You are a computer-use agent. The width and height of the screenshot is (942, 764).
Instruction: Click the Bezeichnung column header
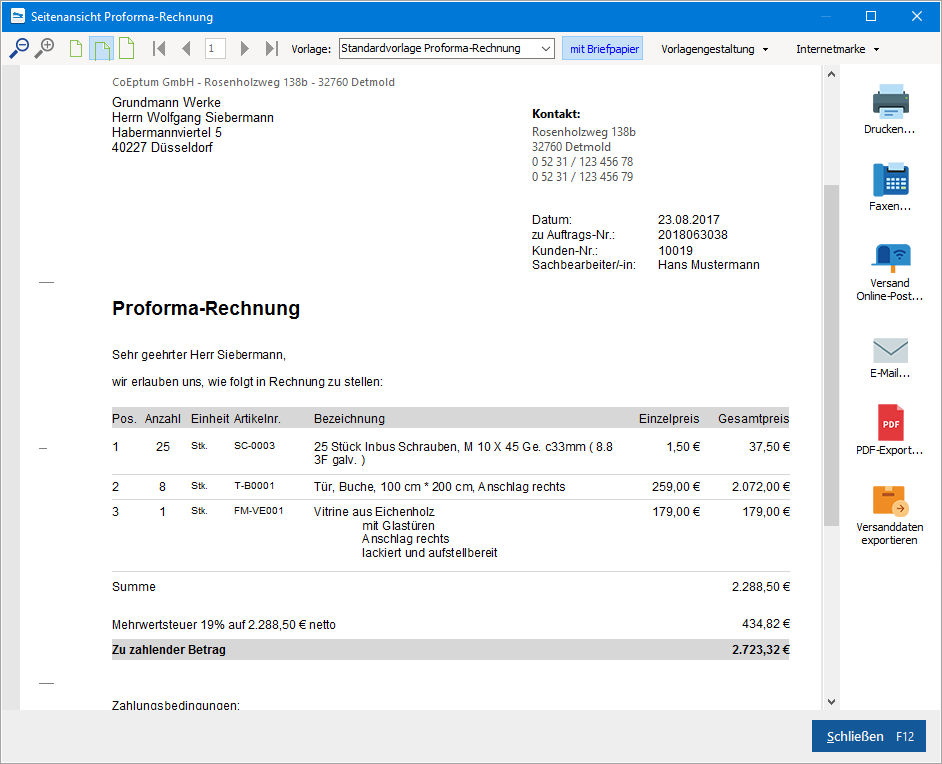pos(349,419)
